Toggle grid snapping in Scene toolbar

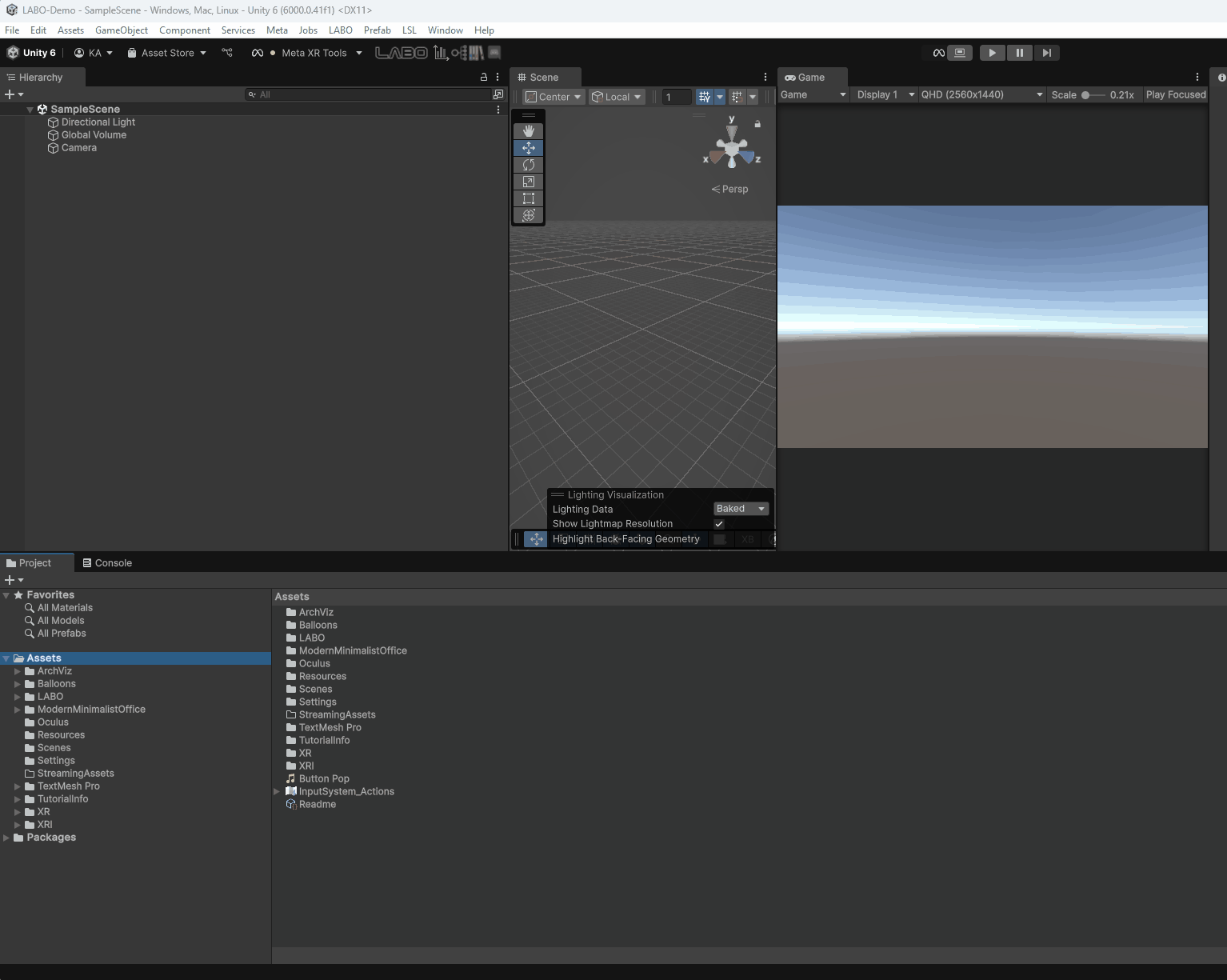pyautogui.click(x=705, y=97)
